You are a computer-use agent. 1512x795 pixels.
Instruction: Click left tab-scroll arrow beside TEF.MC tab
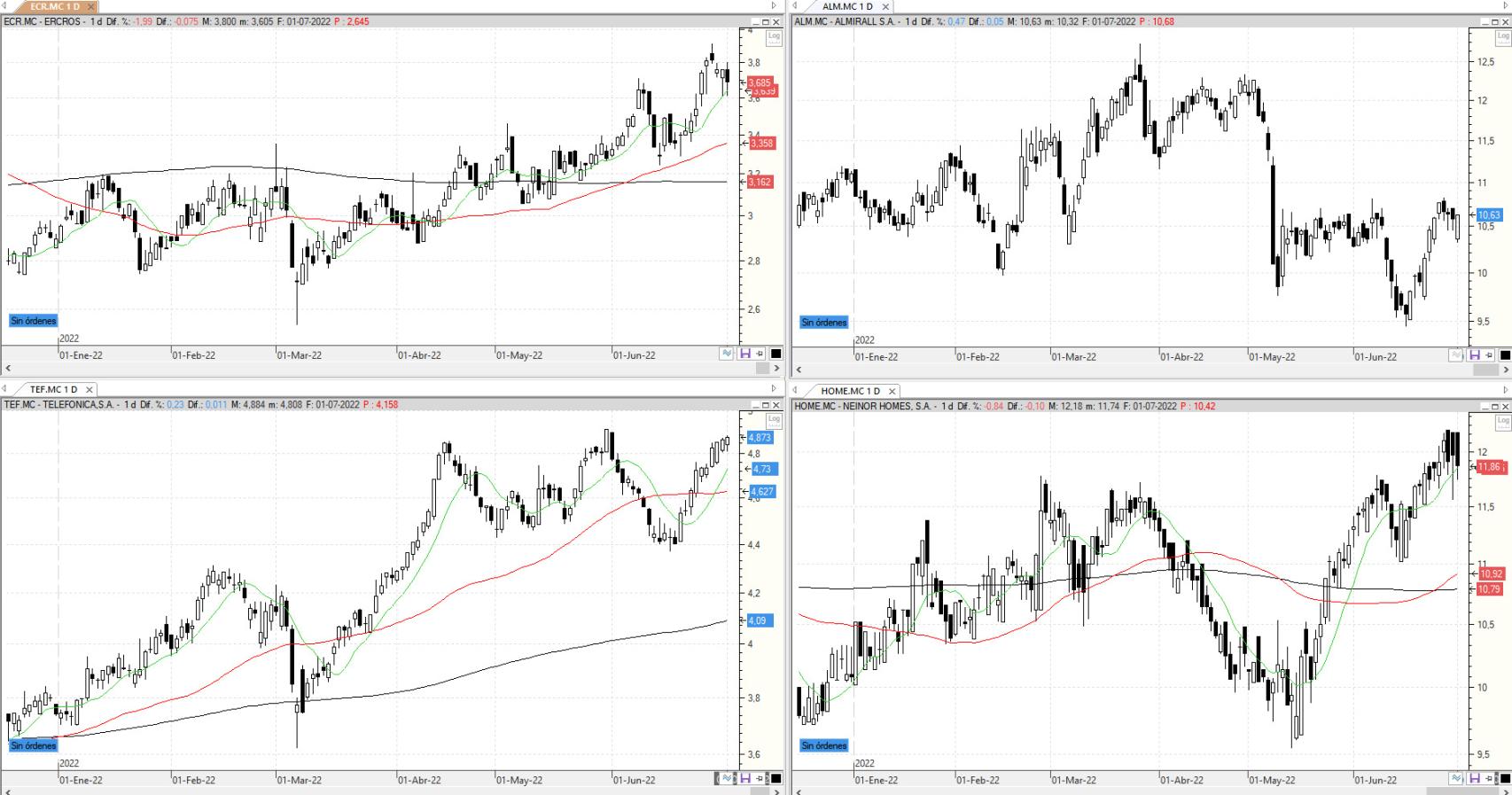tap(5, 389)
